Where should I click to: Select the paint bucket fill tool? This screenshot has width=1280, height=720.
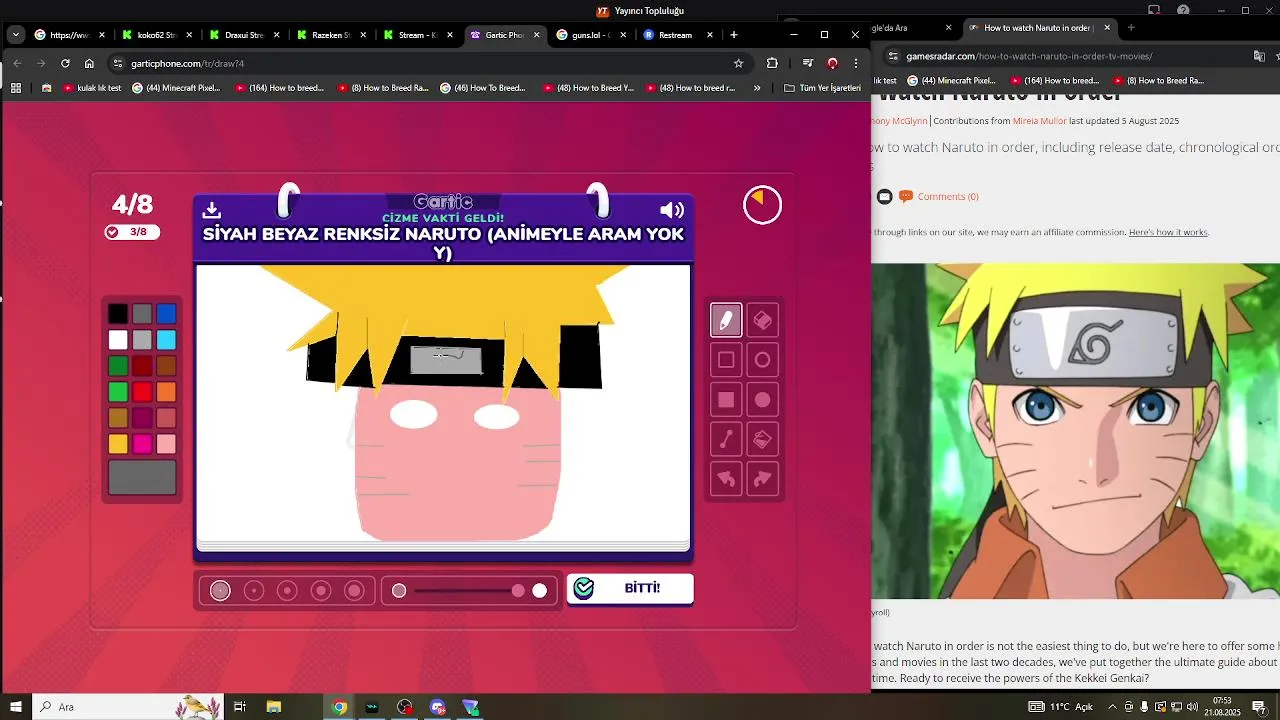(762, 439)
